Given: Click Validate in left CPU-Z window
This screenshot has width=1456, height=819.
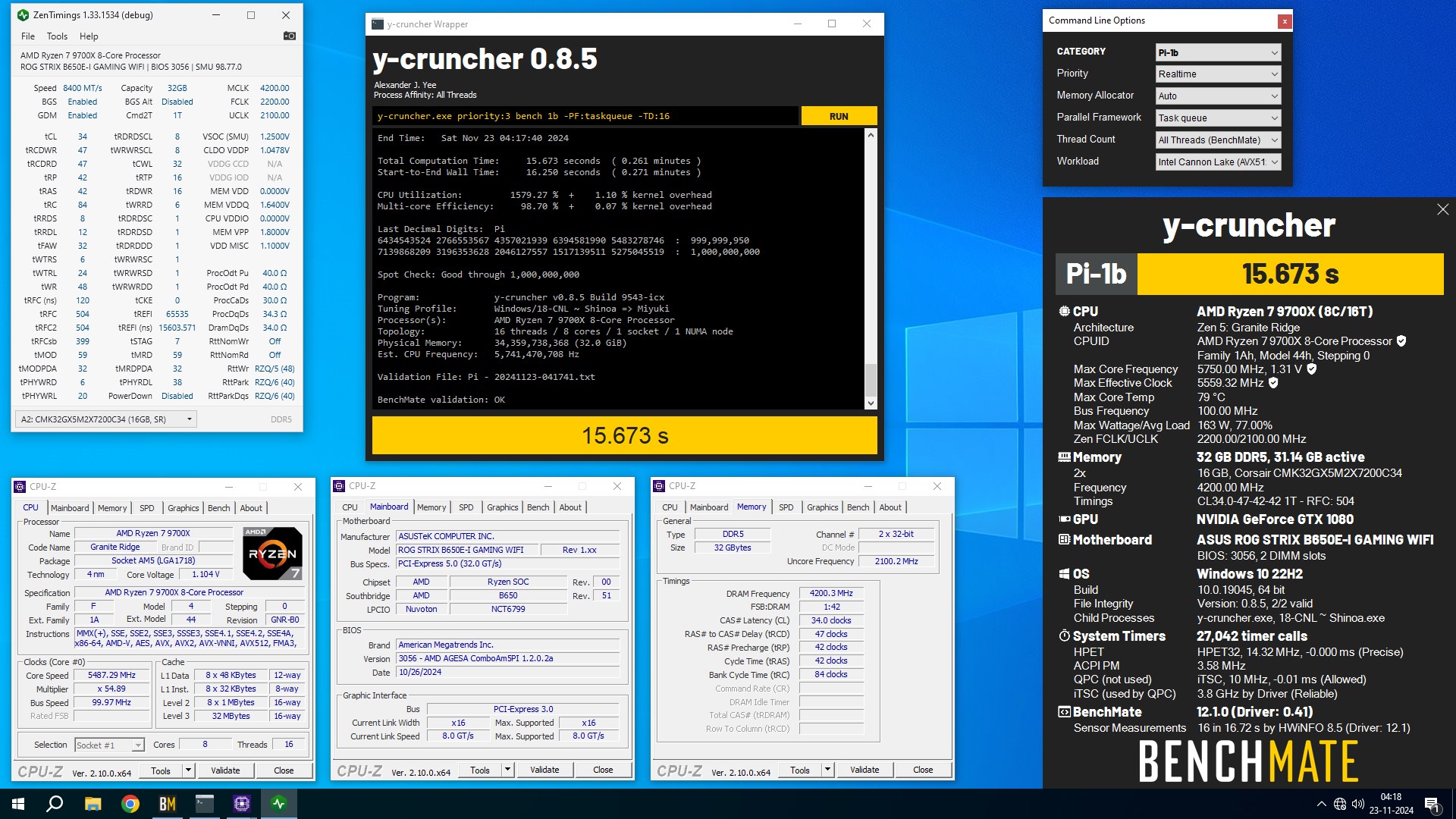Looking at the screenshot, I should pyautogui.click(x=225, y=770).
